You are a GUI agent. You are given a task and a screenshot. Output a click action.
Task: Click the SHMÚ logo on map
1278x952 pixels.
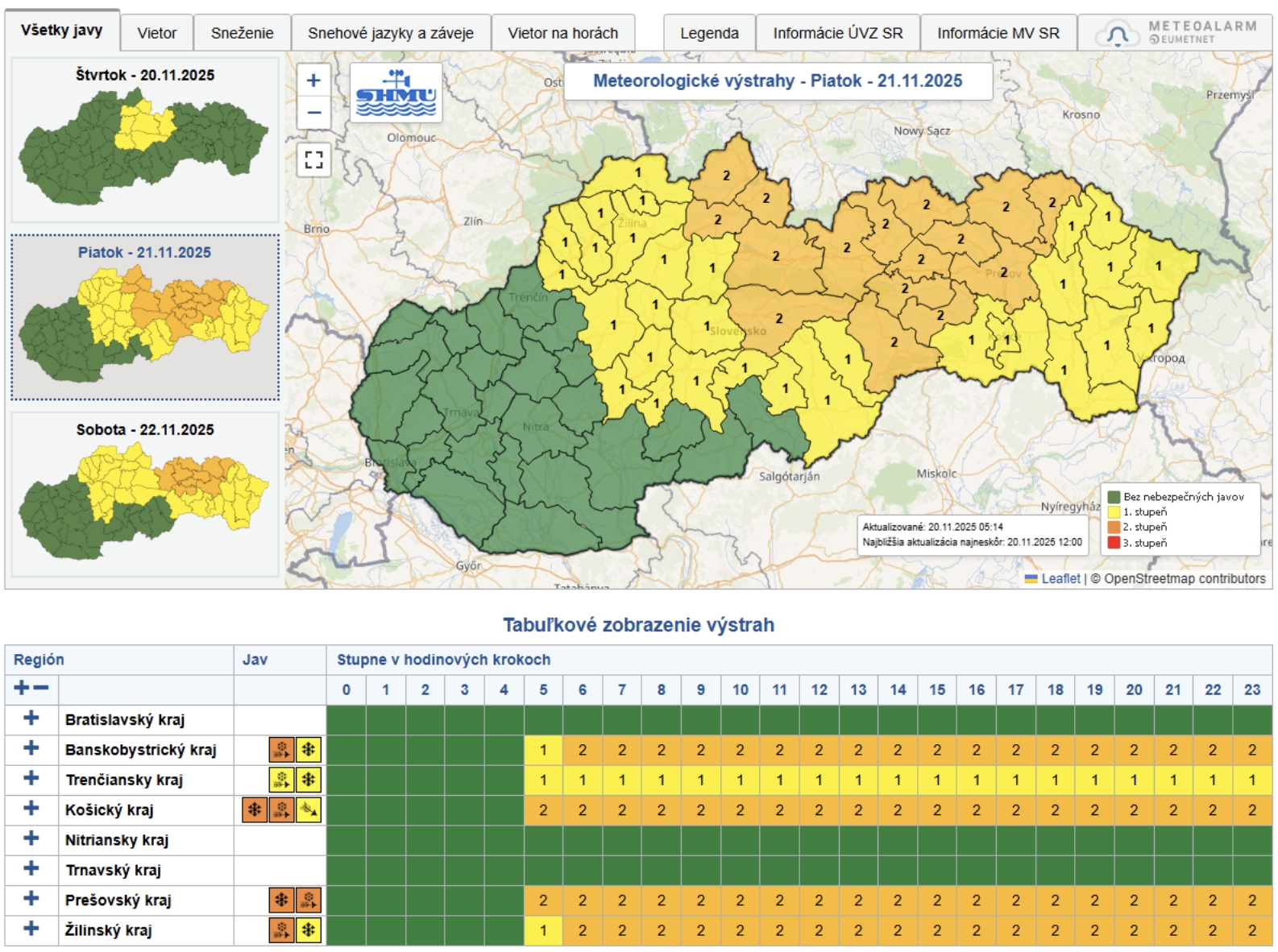396,93
